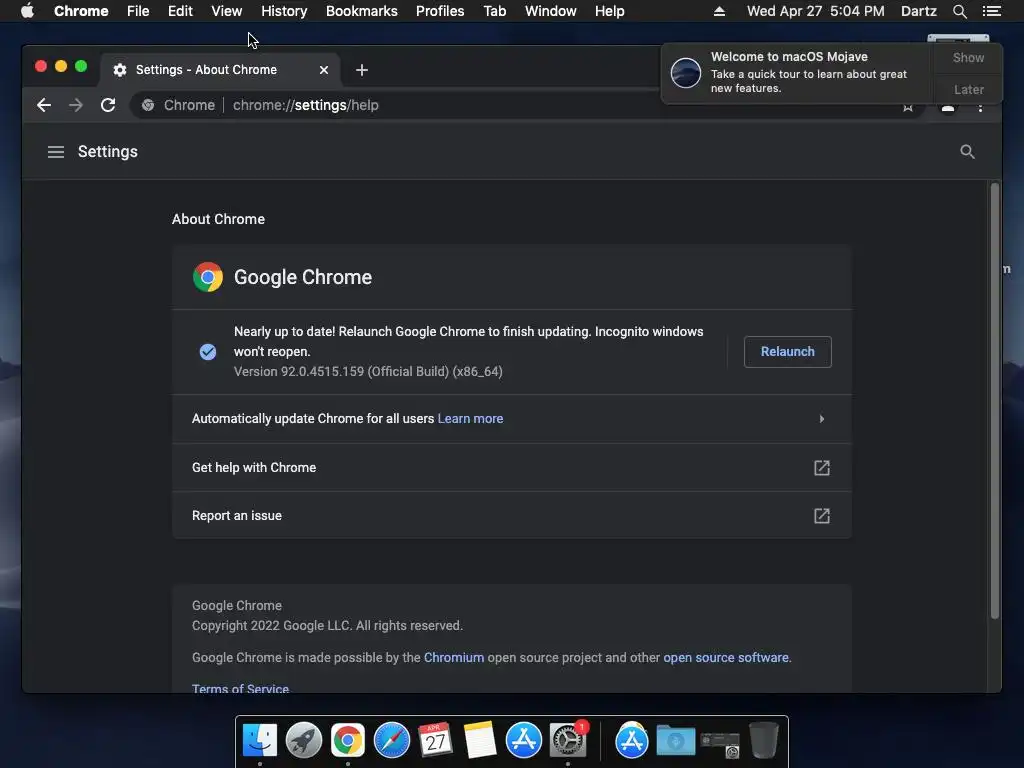Click the date and time in menu bar
1024x768 pixels.
816,11
